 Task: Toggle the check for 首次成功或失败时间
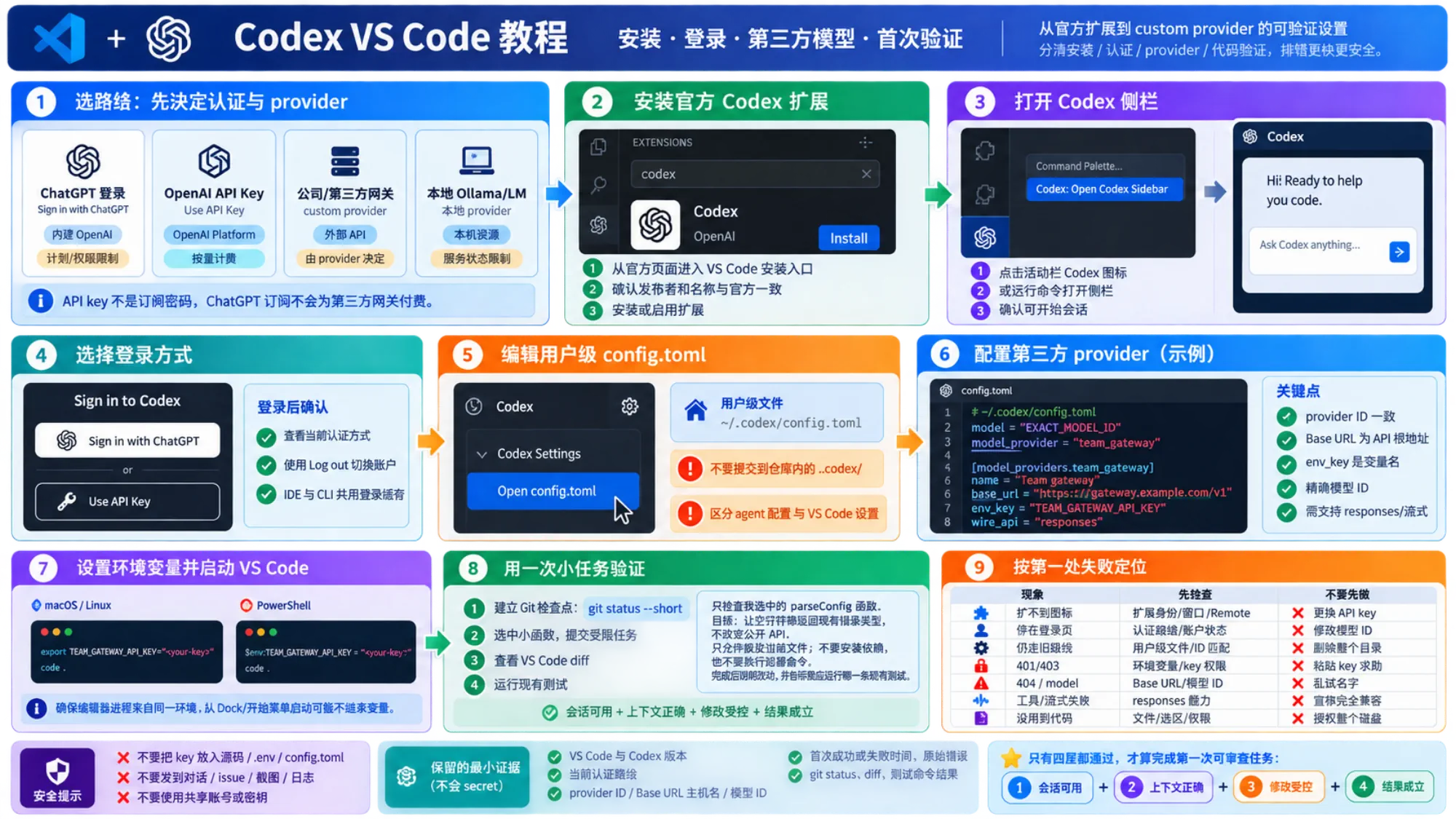pos(795,756)
